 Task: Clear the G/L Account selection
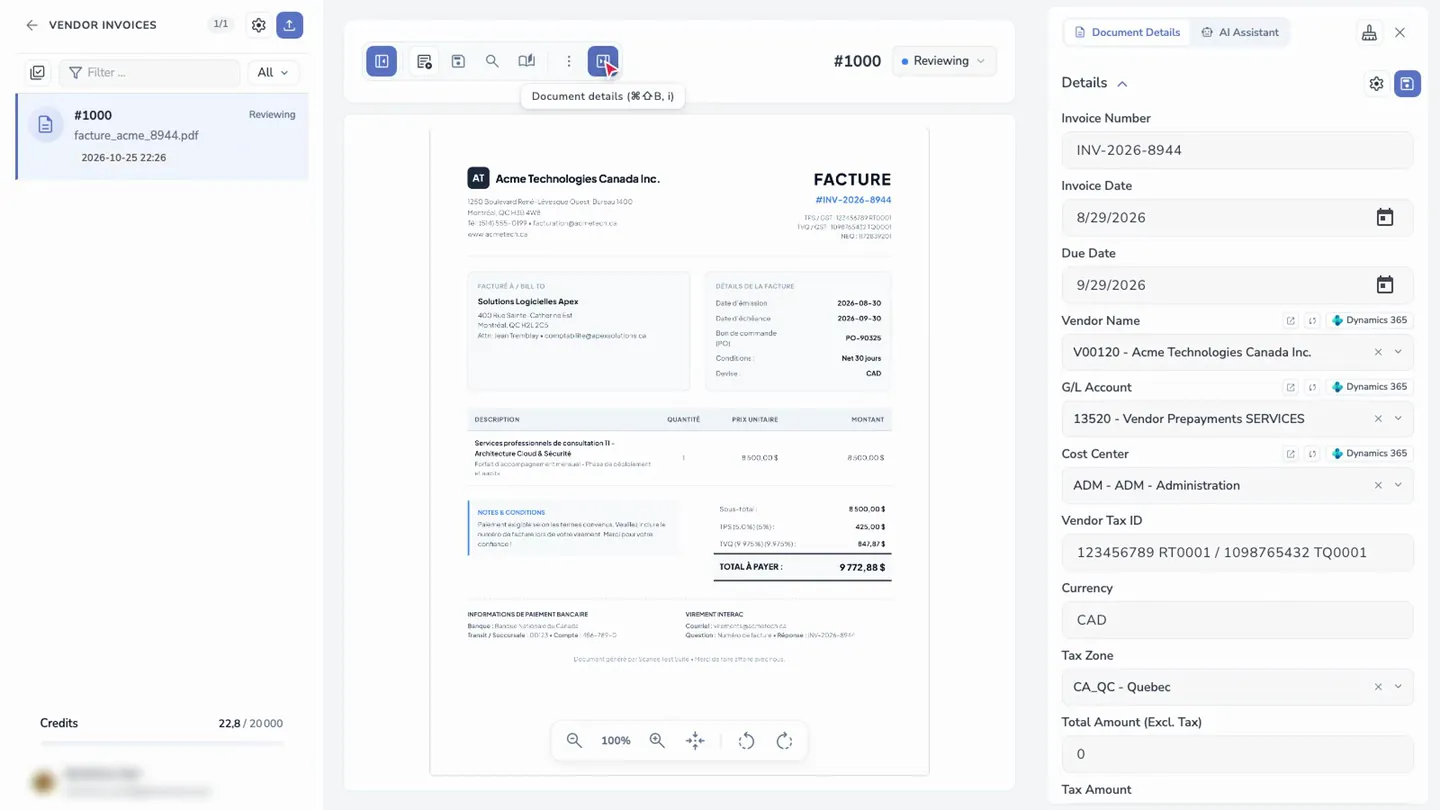click(1378, 419)
